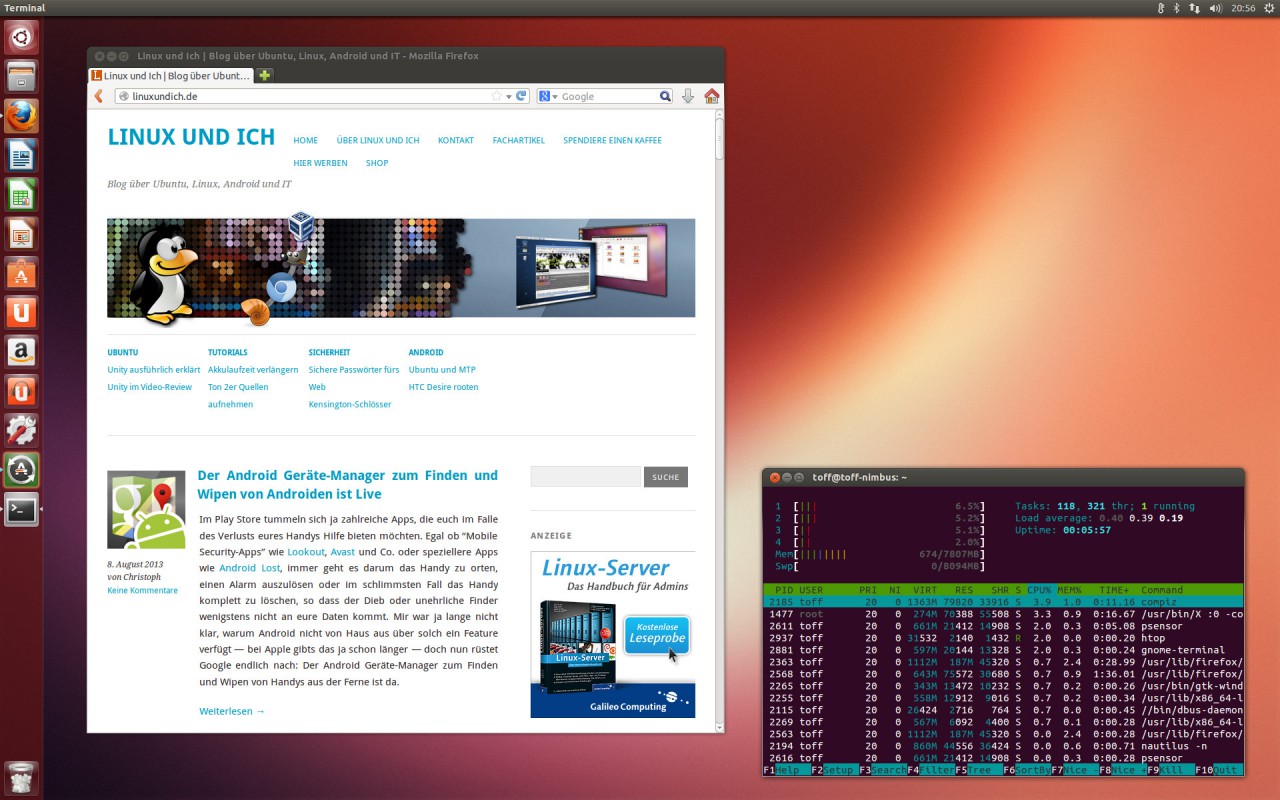Open LibreOffice Writer from the launcher
Image resolution: width=1280 pixels, height=800 pixels.
pyautogui.click(x=21, y=155)
